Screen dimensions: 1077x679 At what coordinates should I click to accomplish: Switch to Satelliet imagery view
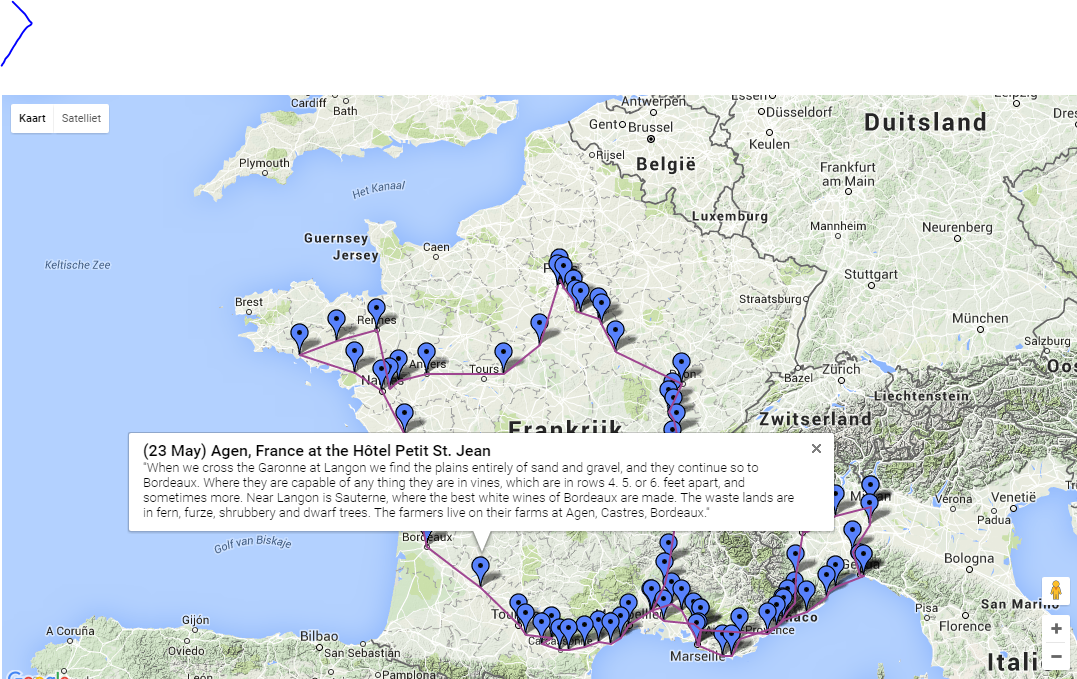(81, 118)
